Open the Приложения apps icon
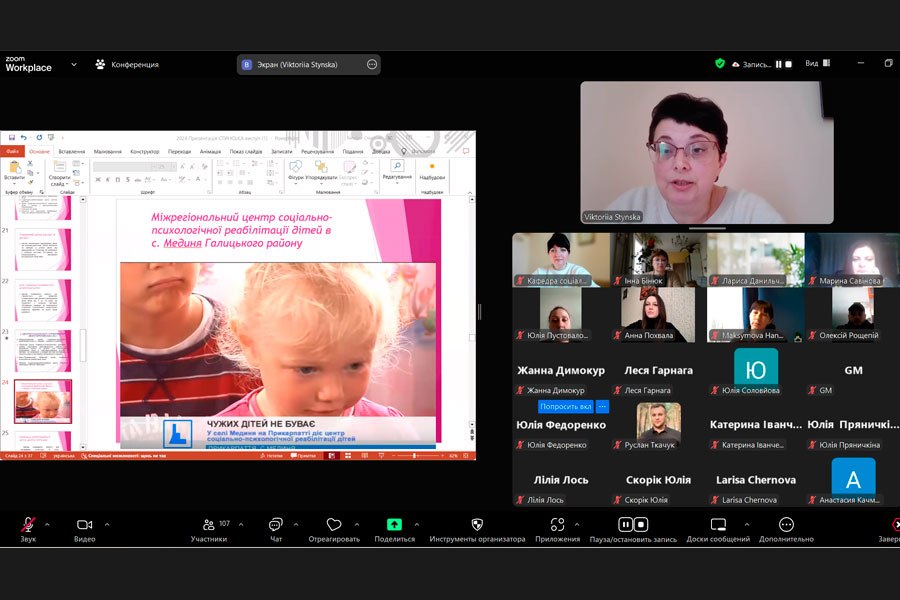900x600 pixels. coord(557,525)
